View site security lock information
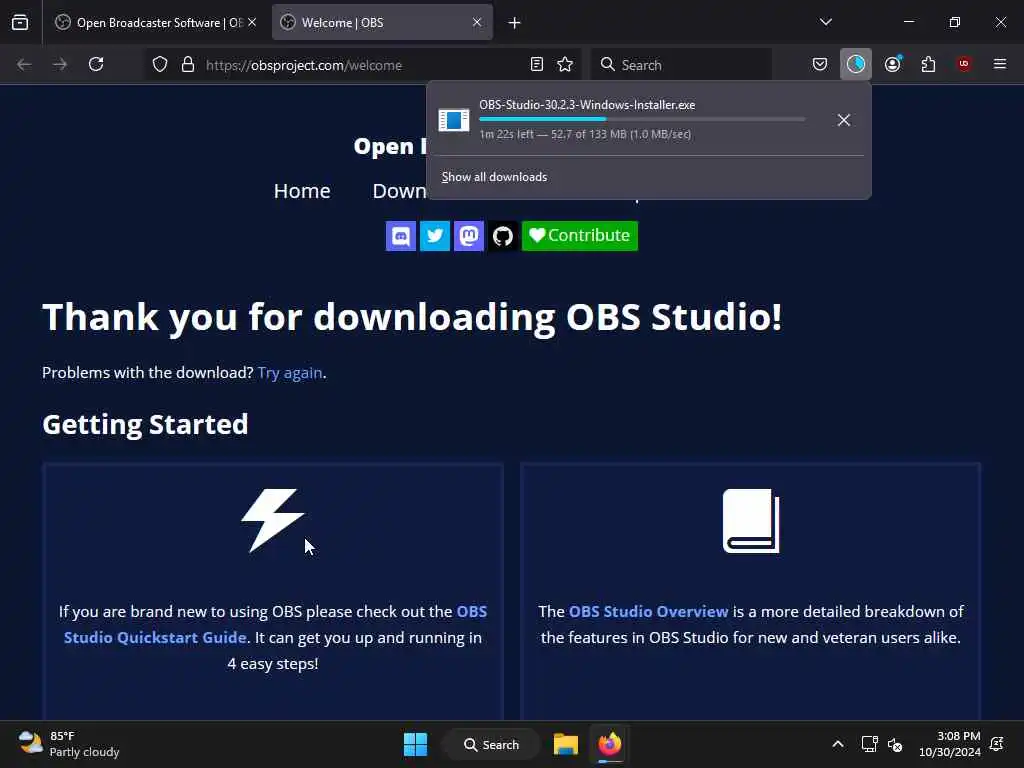This screenshot has height=768, width=1024. pyautogui.click(x=188, y=64)
